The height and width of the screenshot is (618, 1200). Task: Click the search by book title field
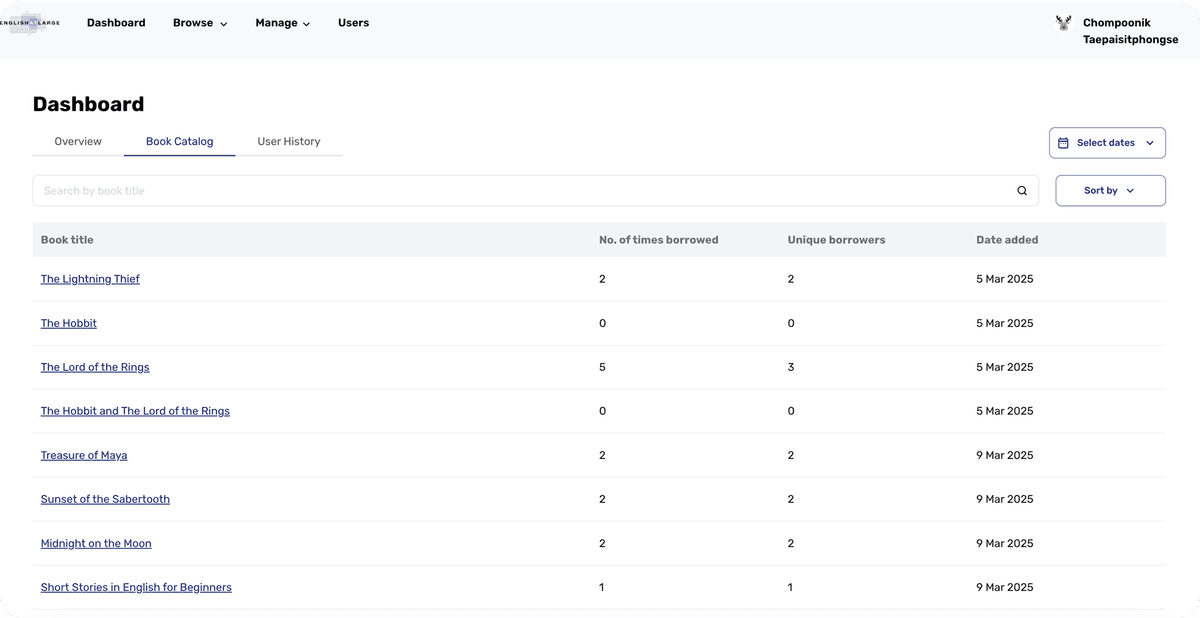pyautogui.click(x=520, y=191)
